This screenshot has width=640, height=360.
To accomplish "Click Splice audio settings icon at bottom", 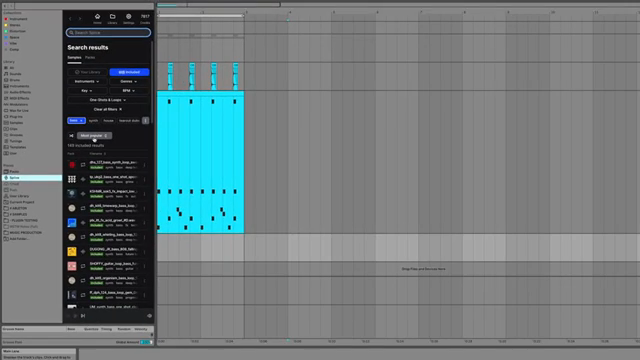I will point(149,316).
